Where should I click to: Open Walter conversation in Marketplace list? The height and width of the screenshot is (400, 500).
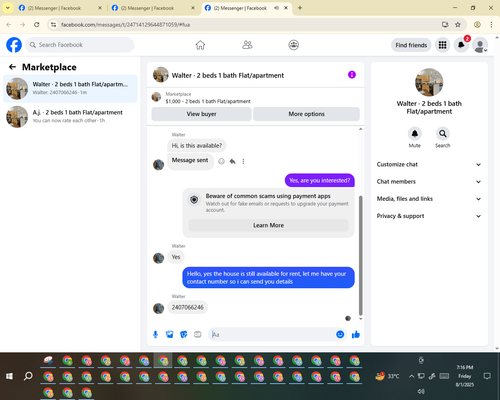pyautogui.click(x=70, y=89)
